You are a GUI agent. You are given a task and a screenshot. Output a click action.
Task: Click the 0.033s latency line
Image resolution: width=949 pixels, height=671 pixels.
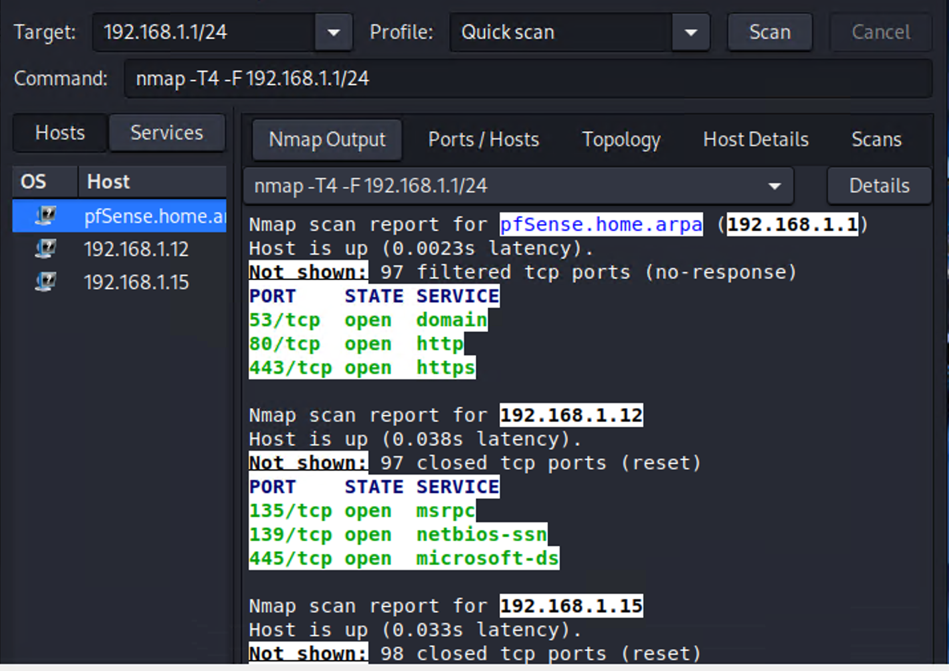(x=415, y=629)
